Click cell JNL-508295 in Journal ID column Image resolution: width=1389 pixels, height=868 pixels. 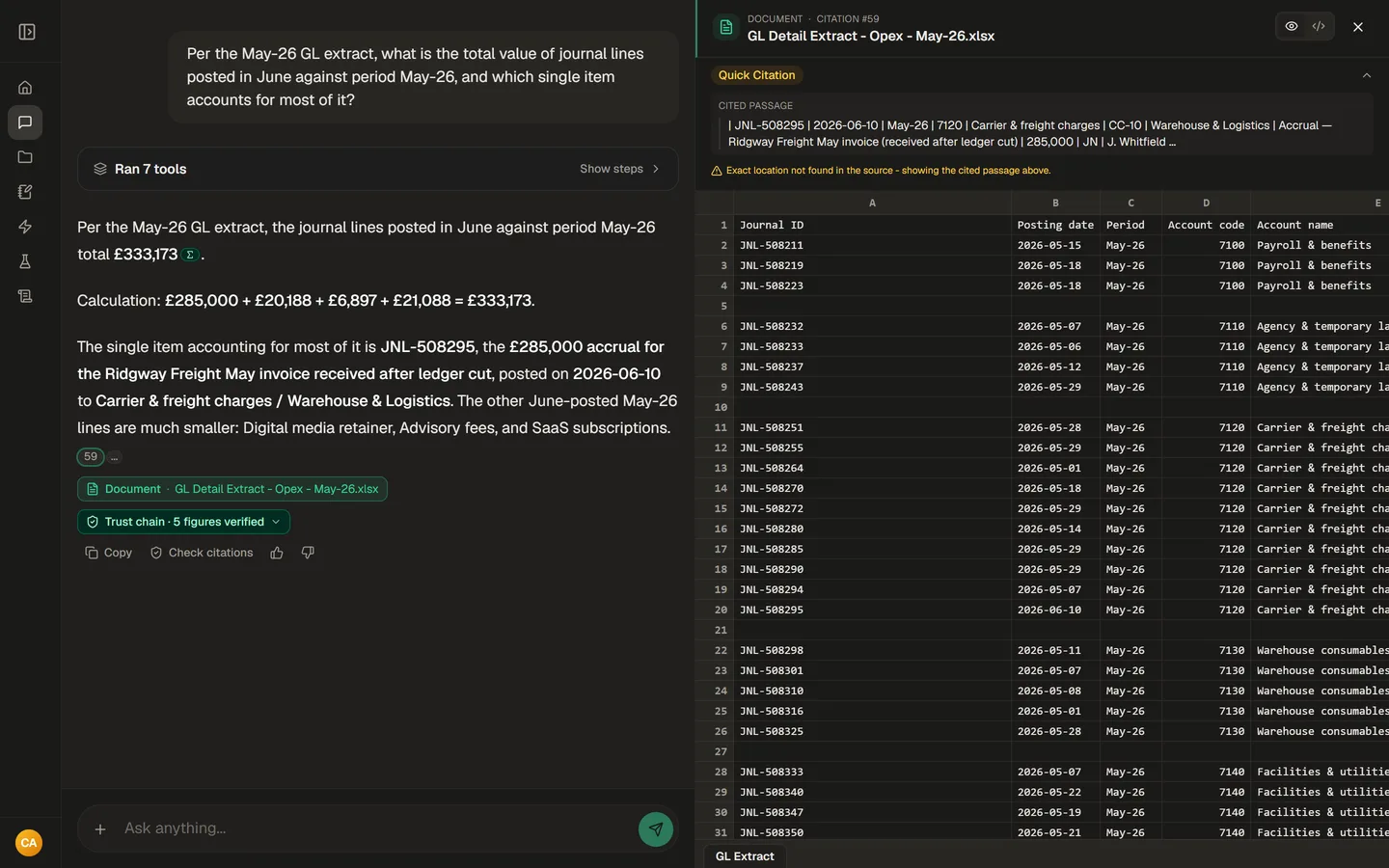872,610
